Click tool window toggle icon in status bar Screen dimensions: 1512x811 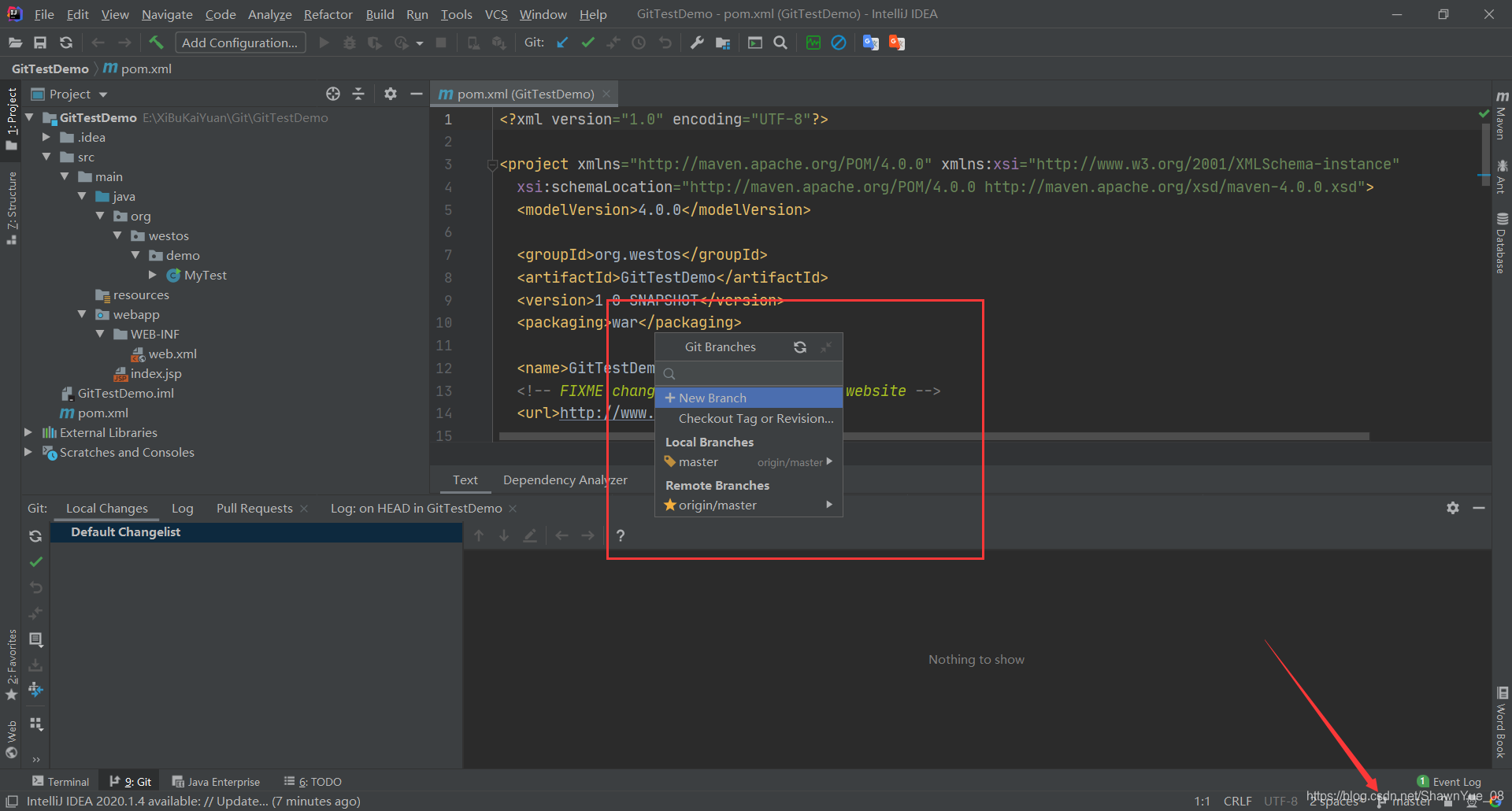pos(12,802)
